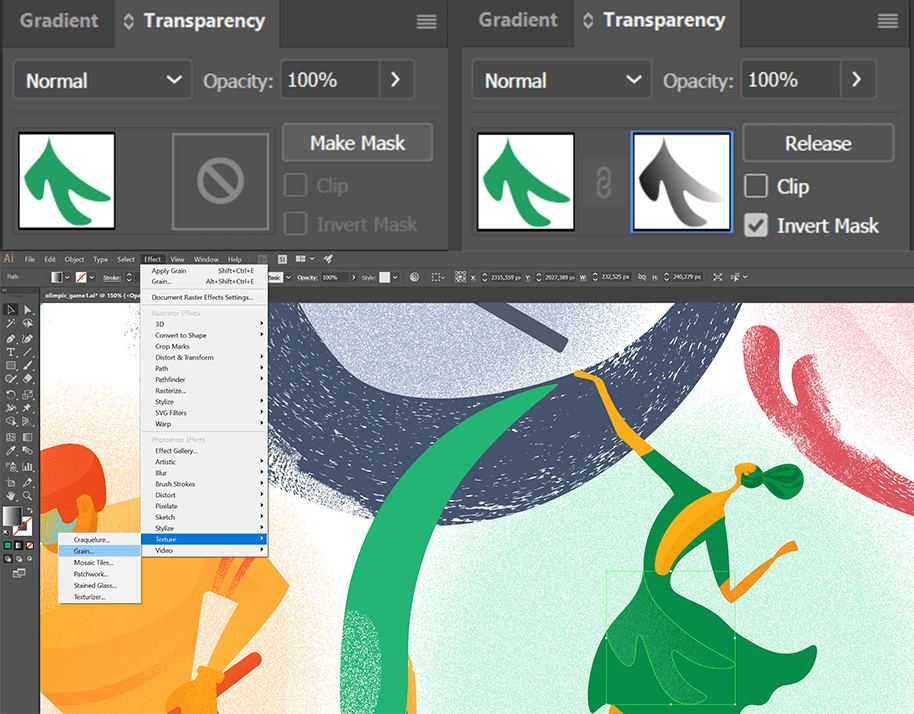The width and height of the screenshot is (914, 714).
Task: Open the left Transparency panel hamburger menu
Action: (x=426, y=22)
